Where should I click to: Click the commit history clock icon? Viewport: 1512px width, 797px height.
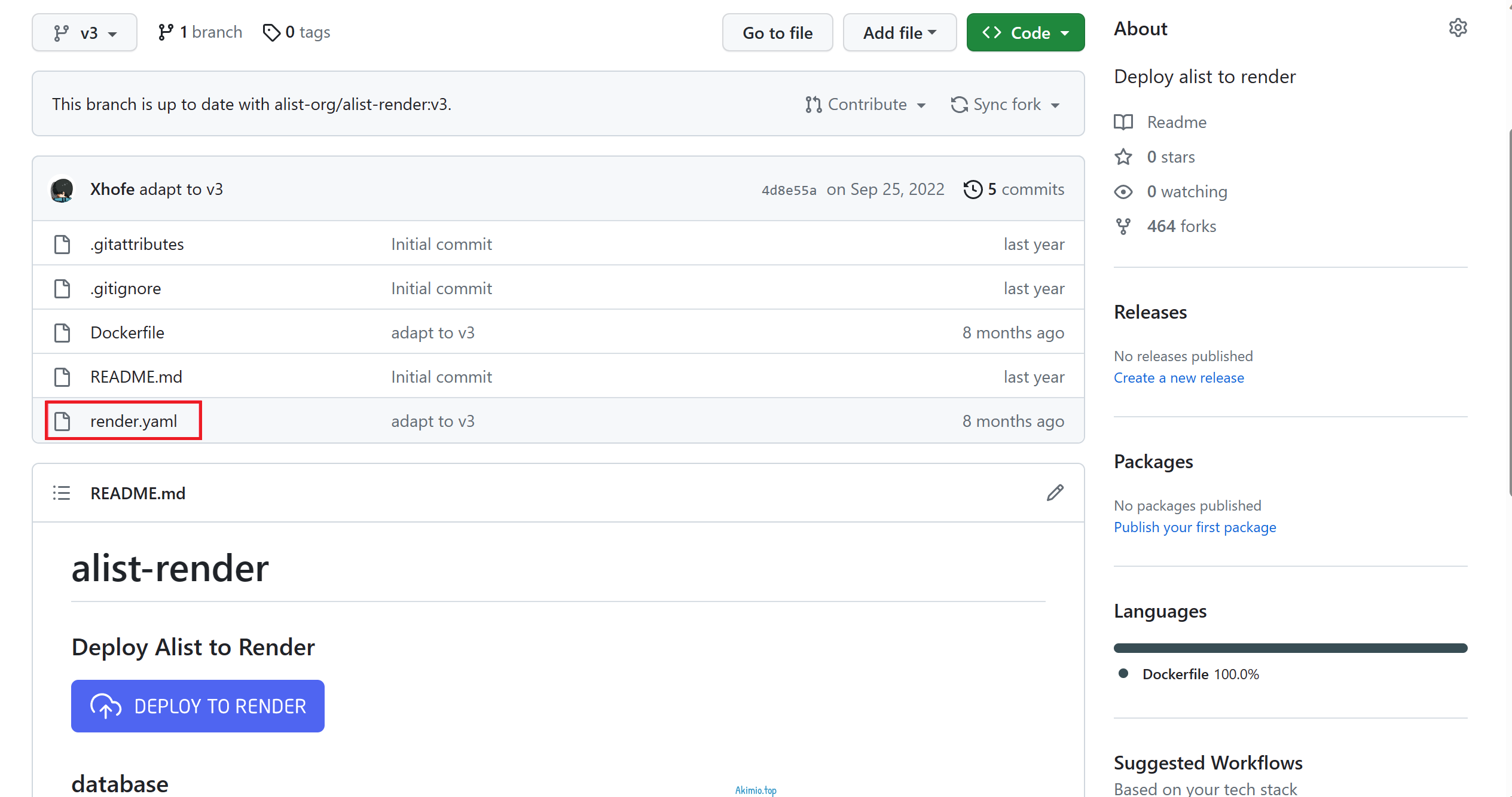pos(973,190)
